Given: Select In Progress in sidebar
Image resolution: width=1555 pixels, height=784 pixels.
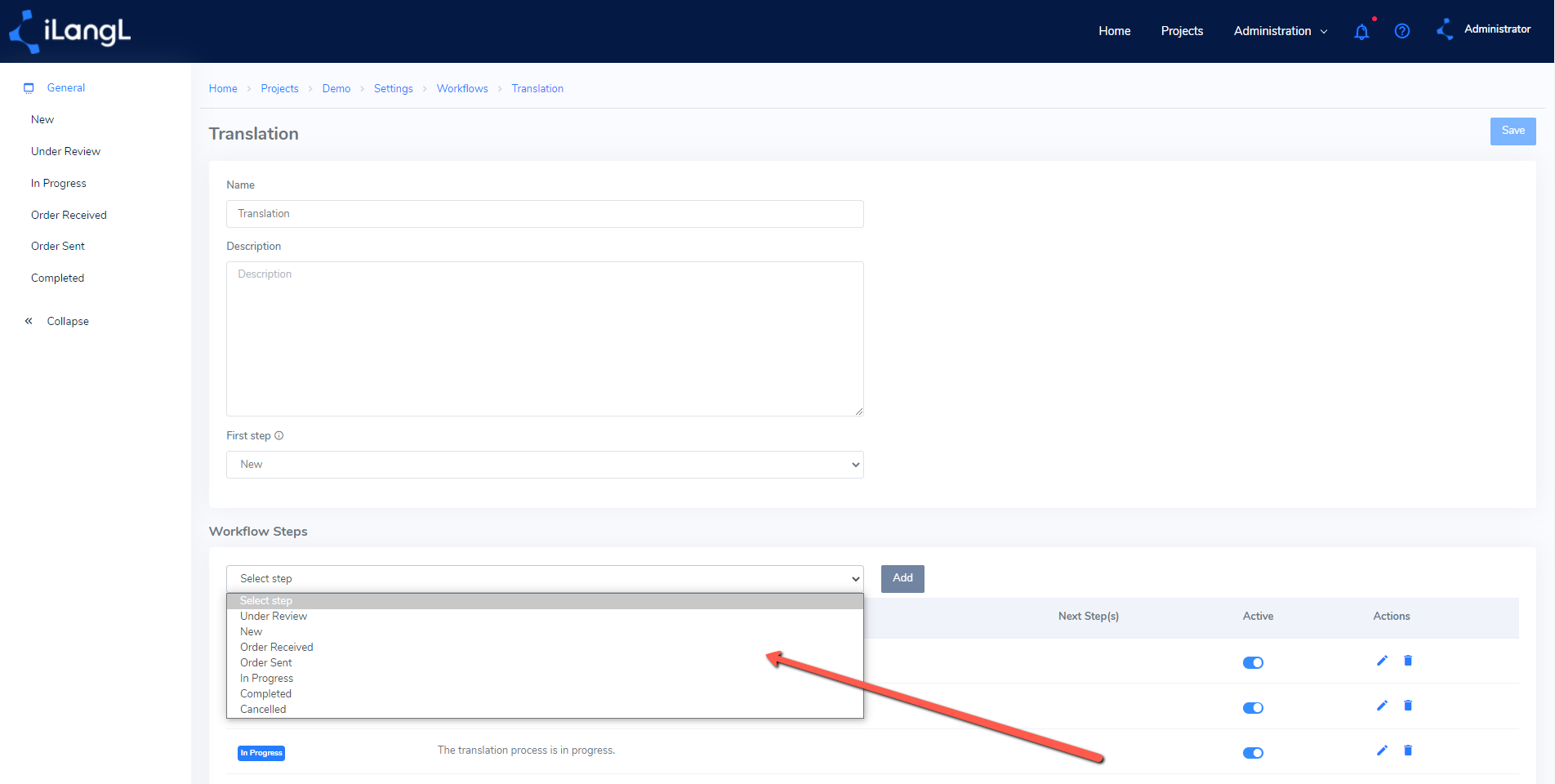Looking at the screenshot, I should 59,184.
